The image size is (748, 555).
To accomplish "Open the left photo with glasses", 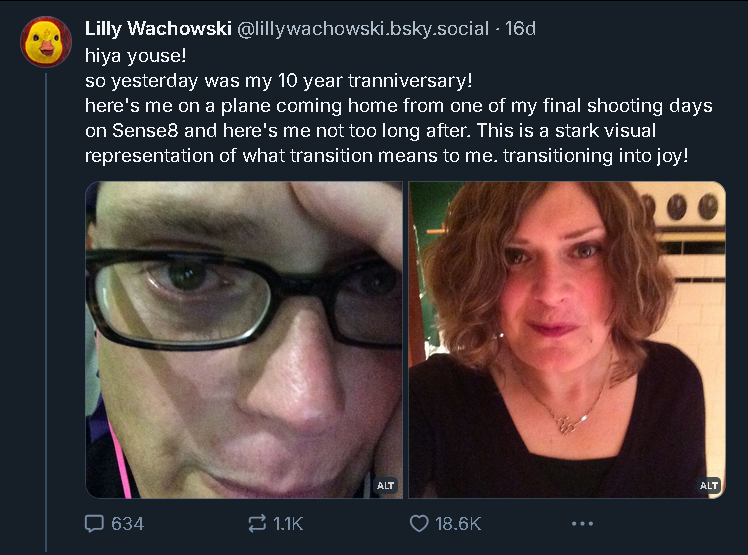I will (x=243, y=340).
